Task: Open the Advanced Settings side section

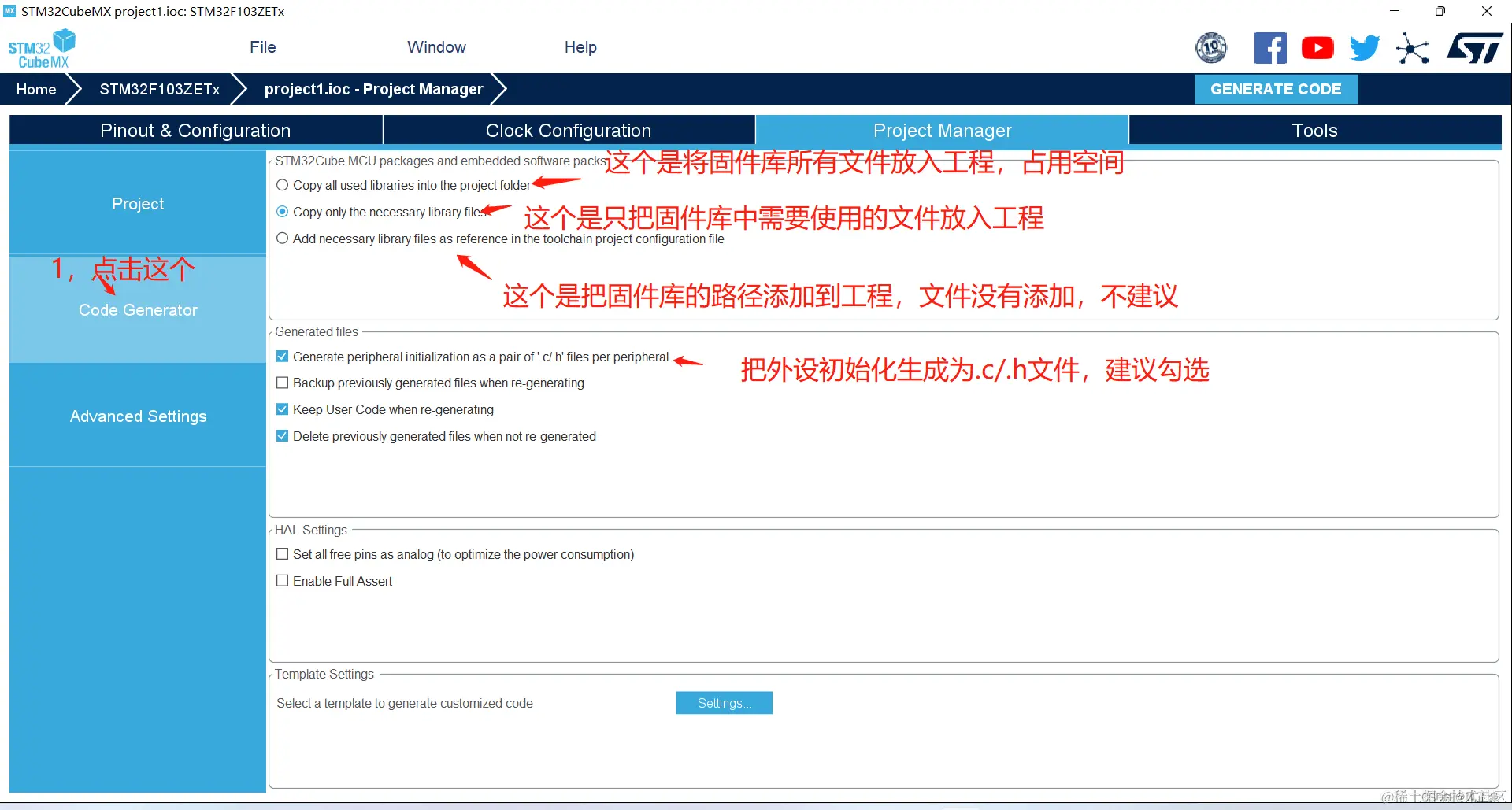Action: pos(138,416)
